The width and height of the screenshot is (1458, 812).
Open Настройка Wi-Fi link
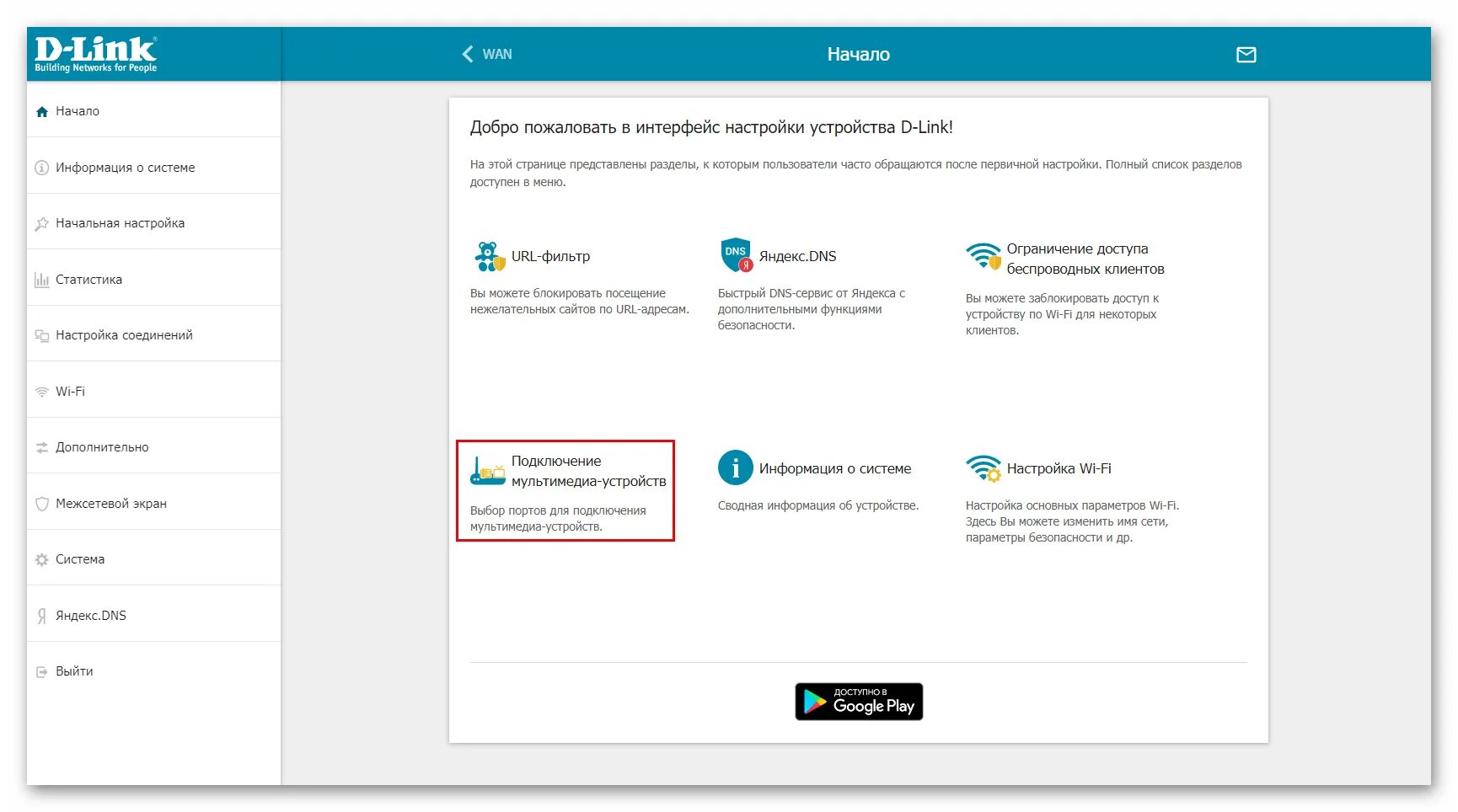[1059, 468]
